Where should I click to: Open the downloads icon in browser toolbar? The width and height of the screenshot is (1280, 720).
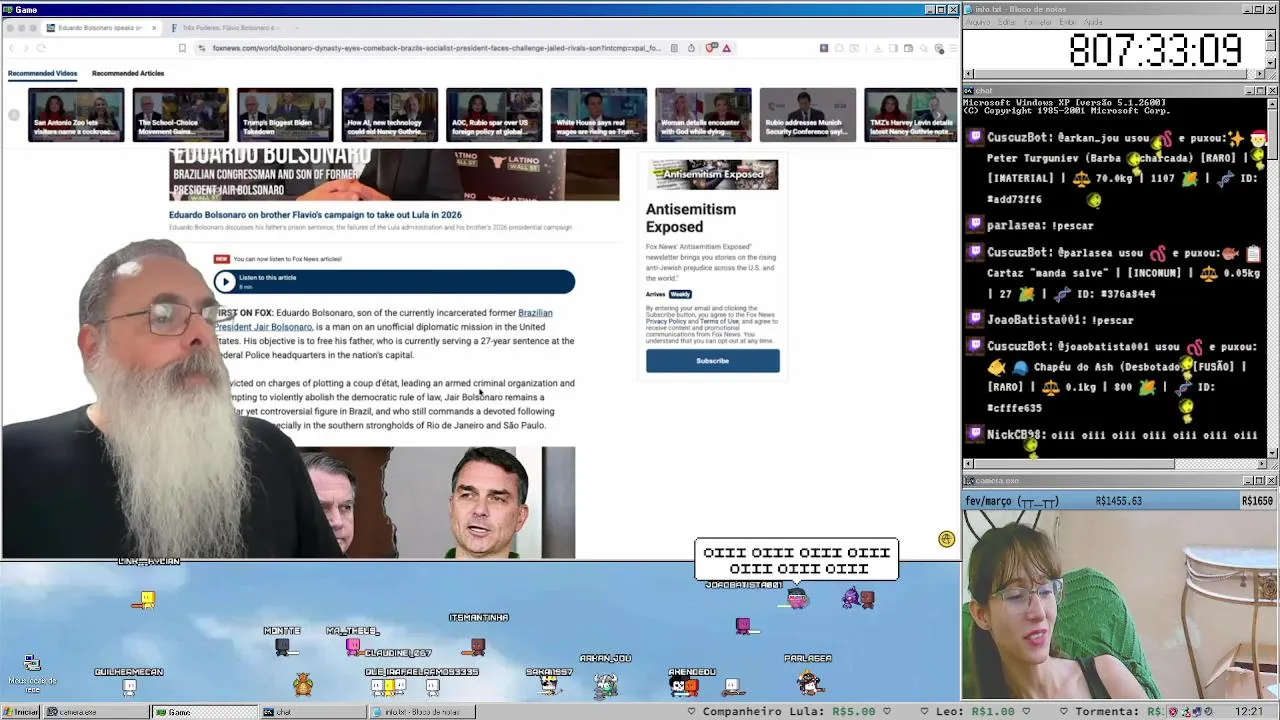coord(878,48)
